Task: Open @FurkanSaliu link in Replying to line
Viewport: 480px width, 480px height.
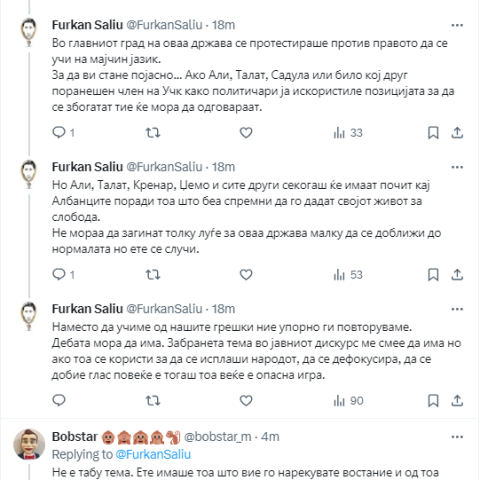Action: pyautogui.click(x=153, y=454)
